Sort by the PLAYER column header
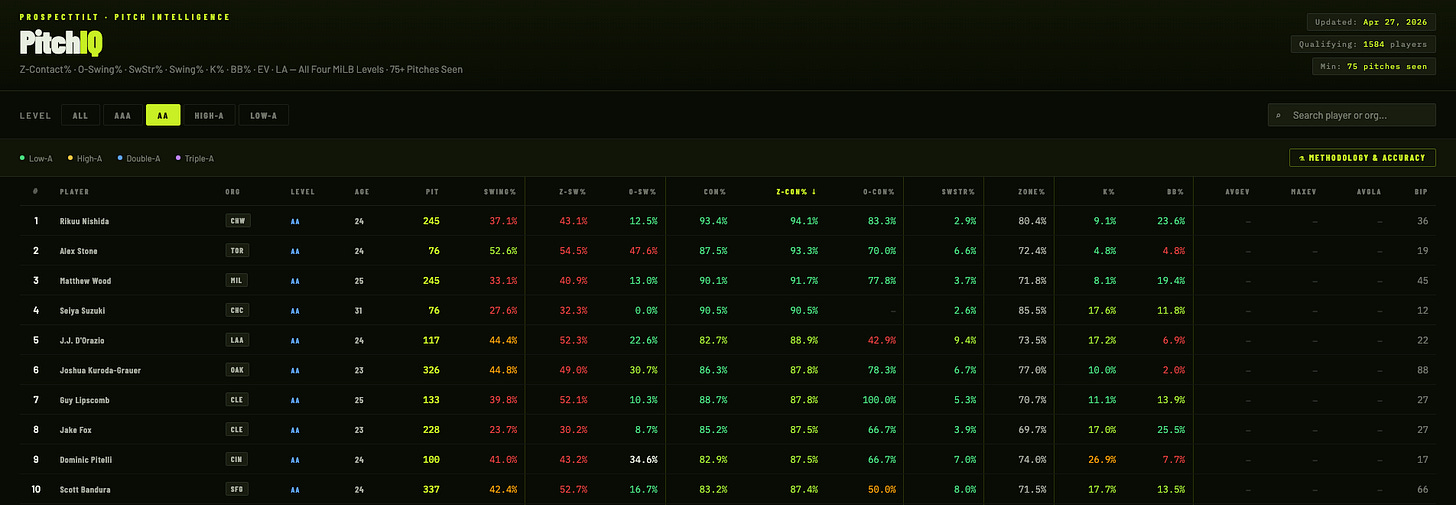1456x505 pixels. pos(74,190)
